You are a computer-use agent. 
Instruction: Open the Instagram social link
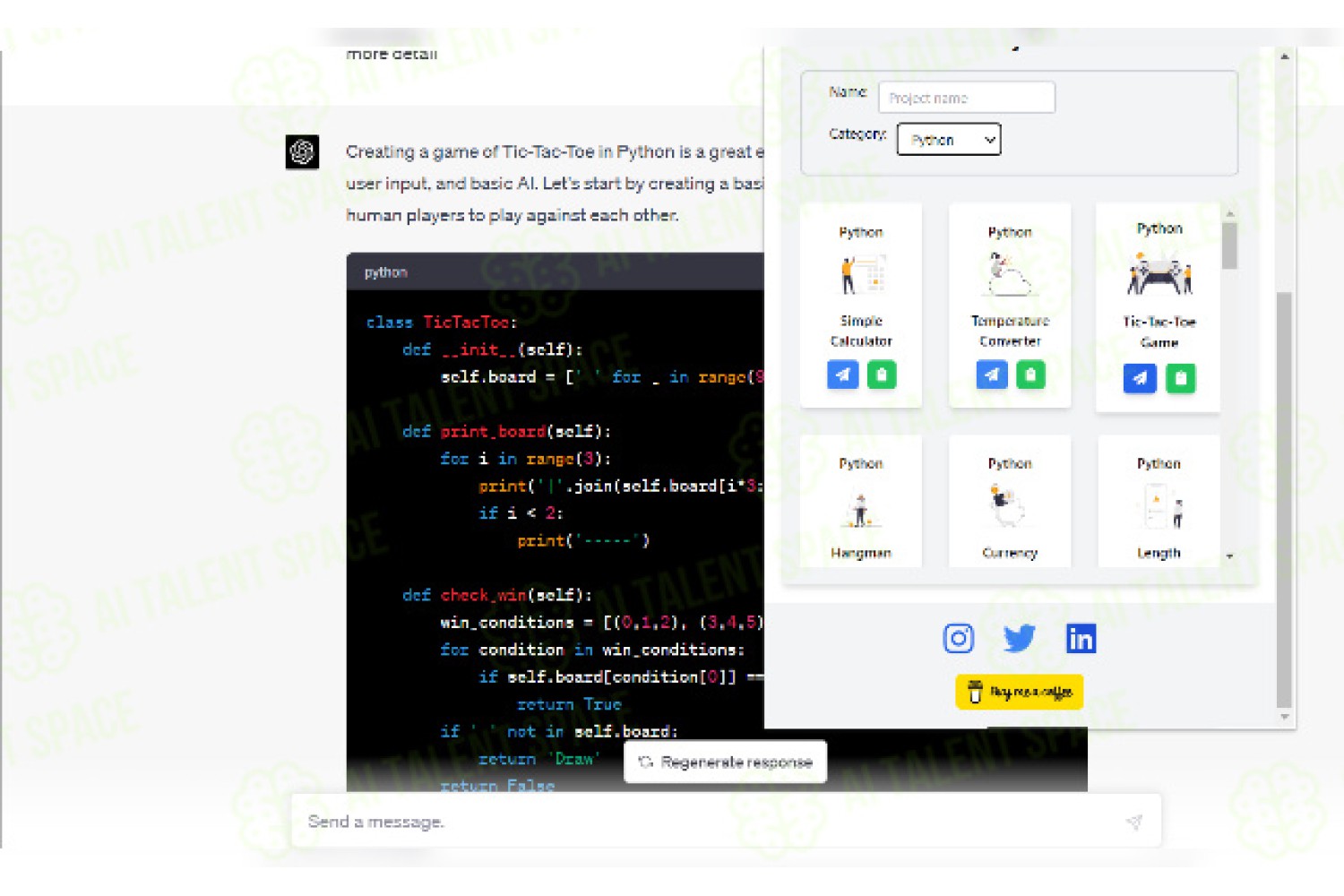(958, 638)
